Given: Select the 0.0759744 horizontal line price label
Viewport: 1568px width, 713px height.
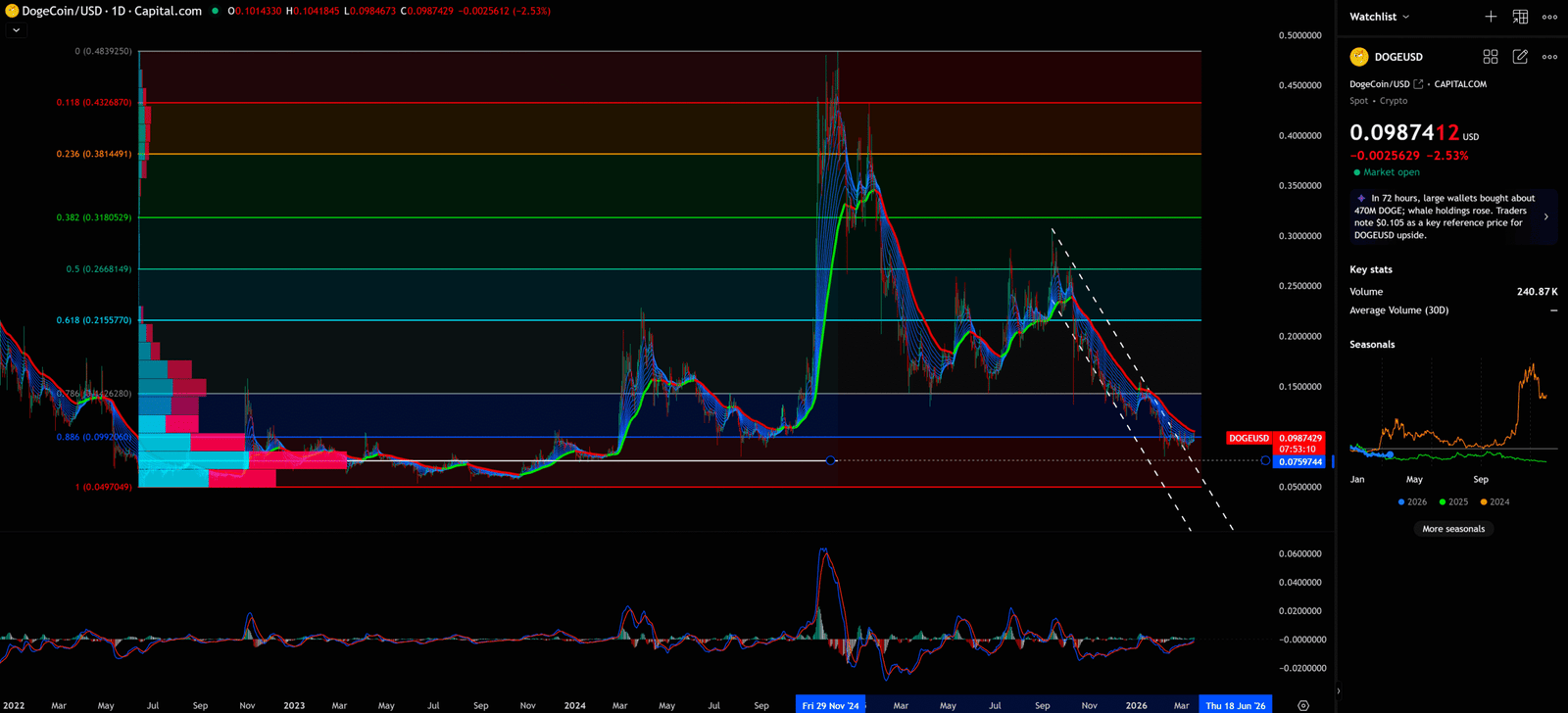Looking at the screenshot, I should (x=1299, y=461).
